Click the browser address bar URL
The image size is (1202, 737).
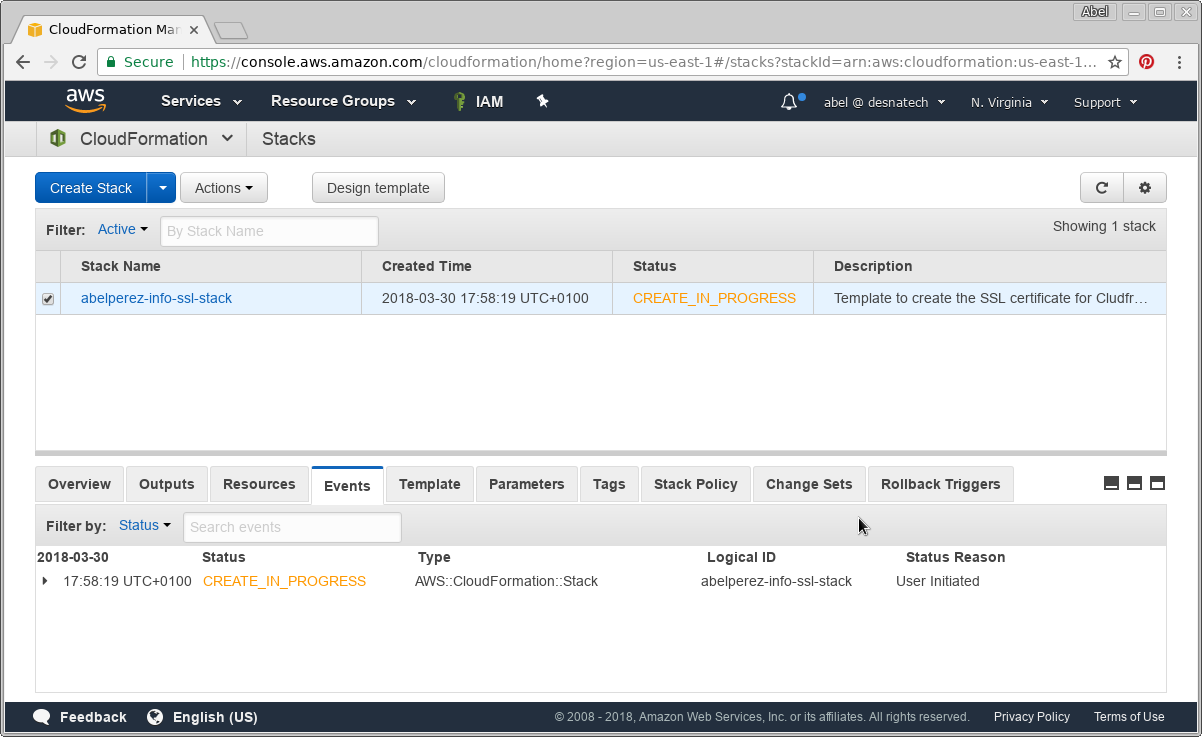(644, 62)
